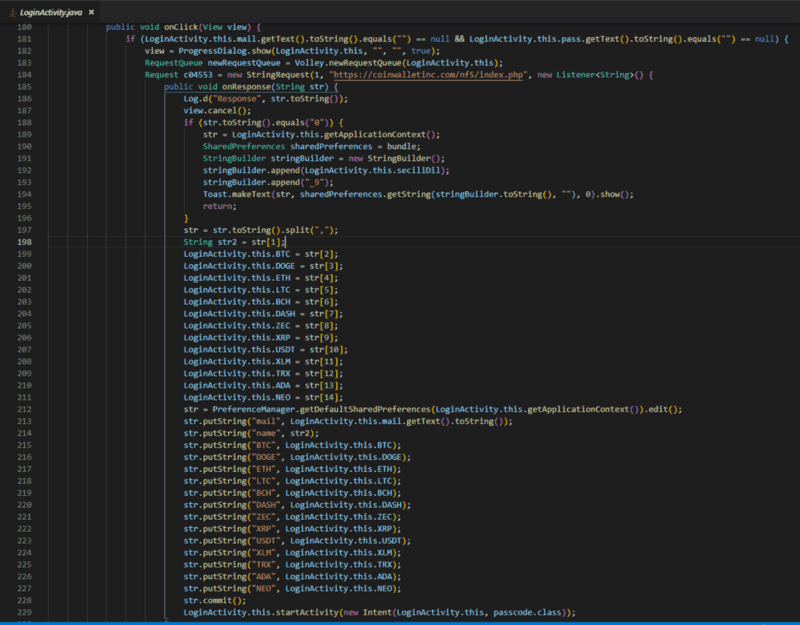Click str.putString("DASH") line
The image size is (800, 625).
click(x=297, y=506)
